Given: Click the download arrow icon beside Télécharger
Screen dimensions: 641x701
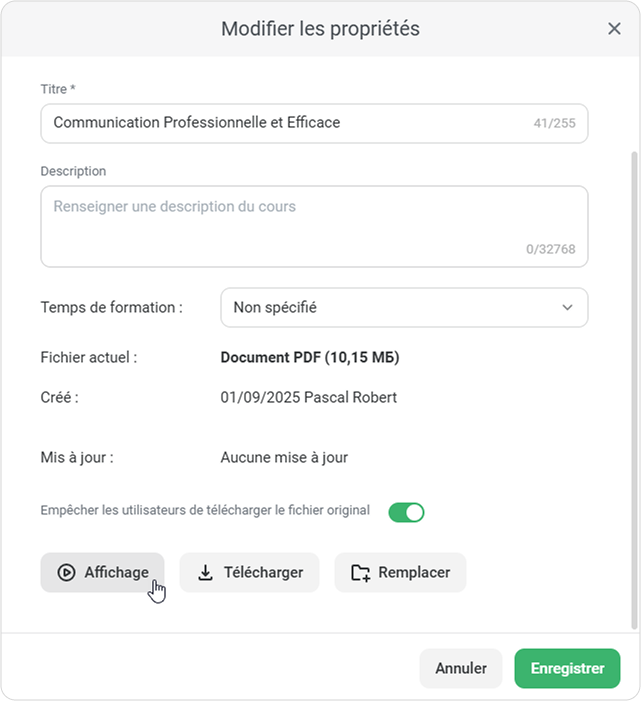Looking at the screenshot, I should coord(205,573).
